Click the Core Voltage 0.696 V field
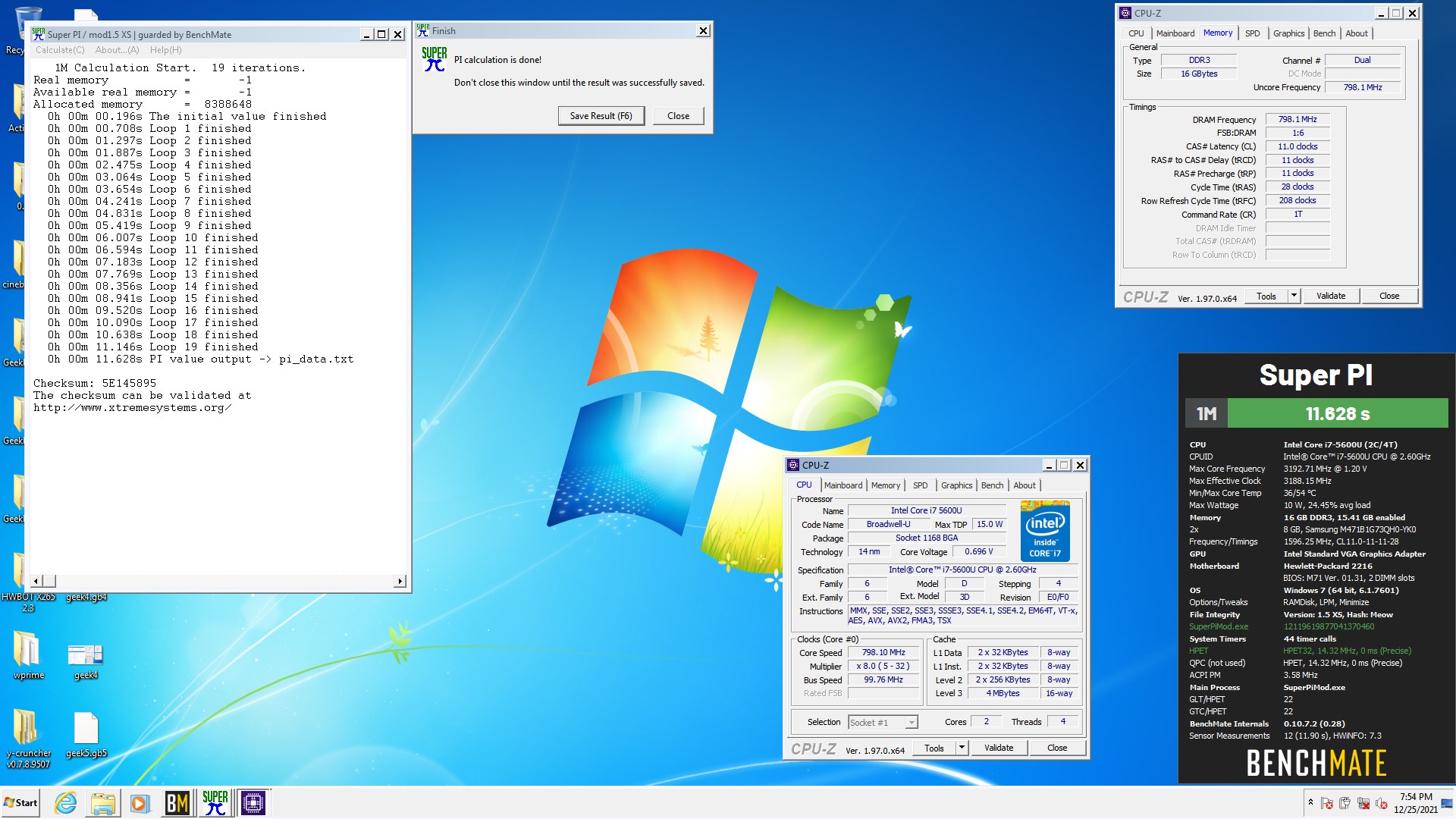Screen dimensions: 1456x819 point(978,552)
